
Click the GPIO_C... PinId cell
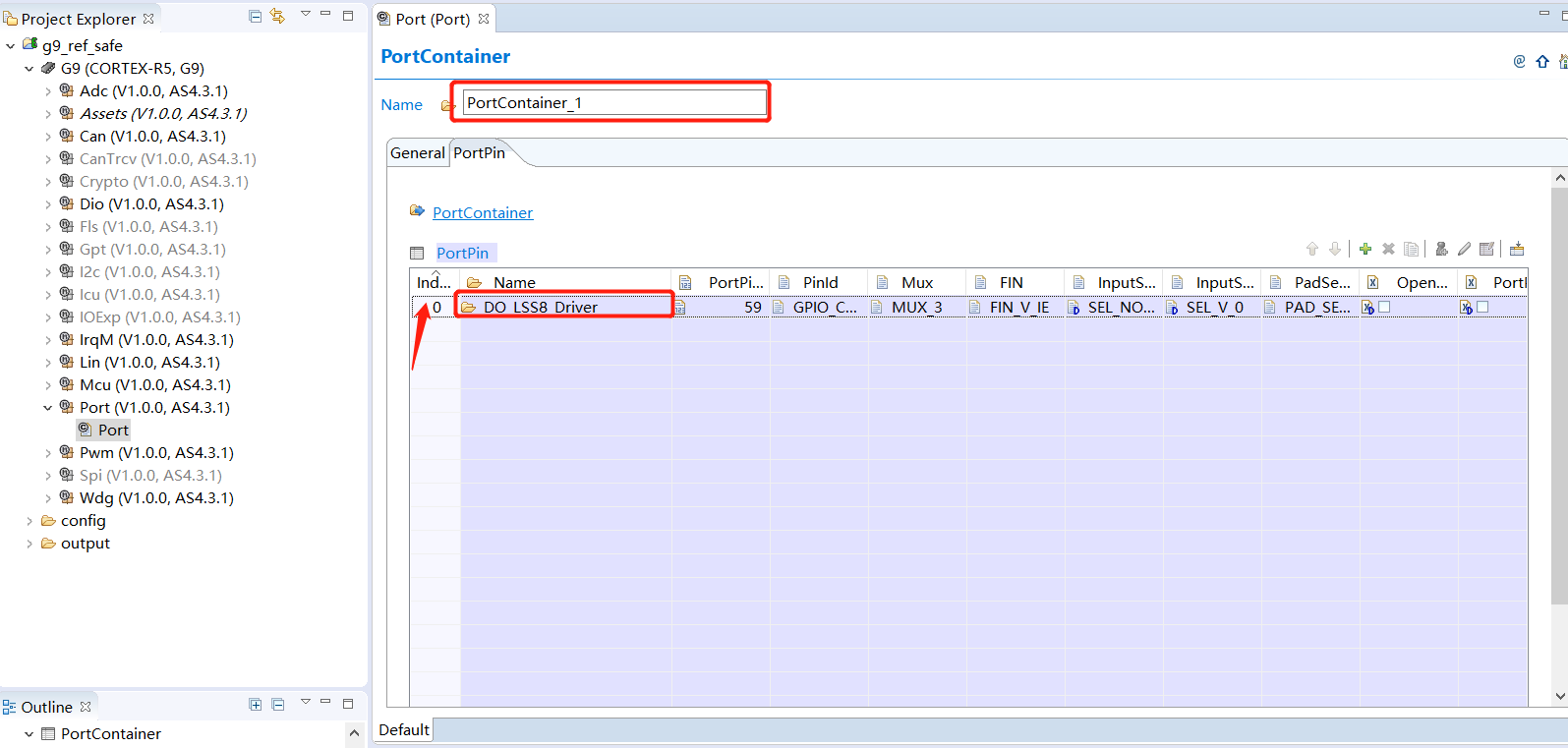click(x=819, y=307)
